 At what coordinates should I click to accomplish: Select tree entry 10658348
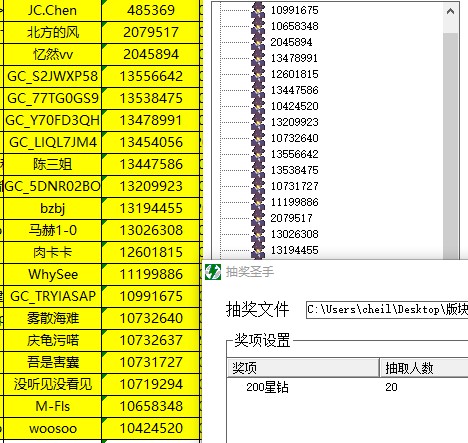click(294, 26)
